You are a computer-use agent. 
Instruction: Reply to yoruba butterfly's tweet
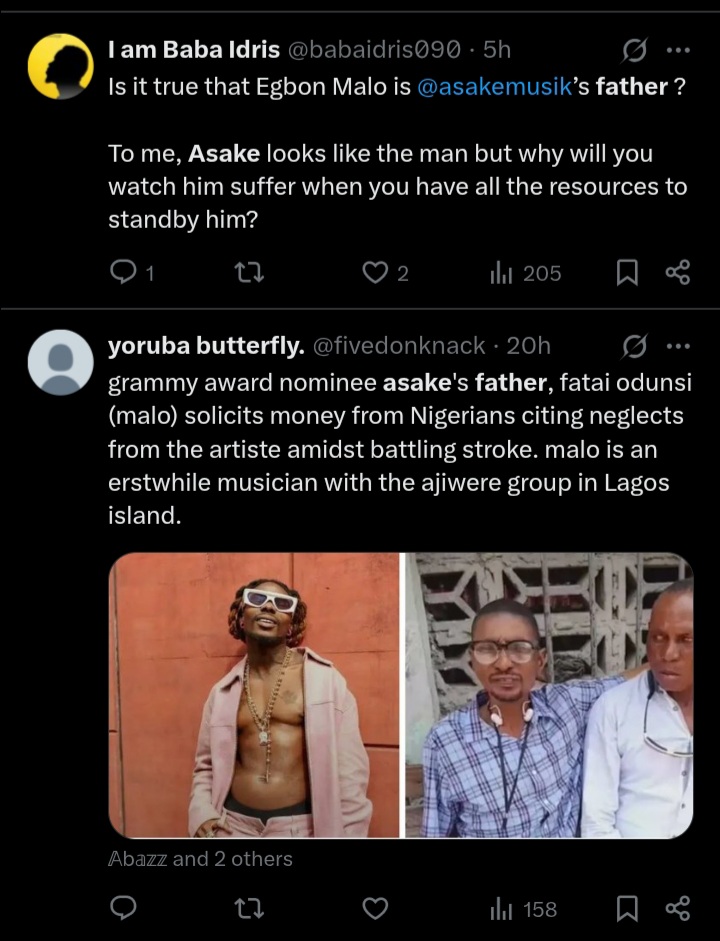[x=123, y=909]
